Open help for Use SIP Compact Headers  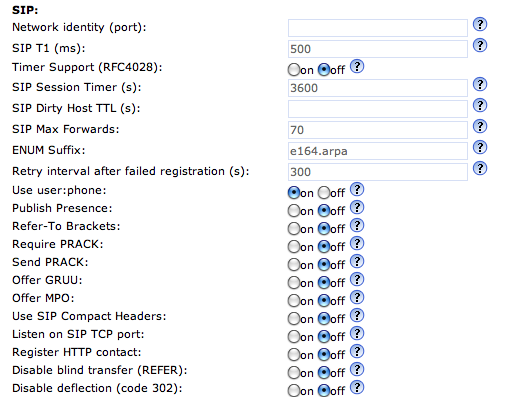(x=357, y=315)
